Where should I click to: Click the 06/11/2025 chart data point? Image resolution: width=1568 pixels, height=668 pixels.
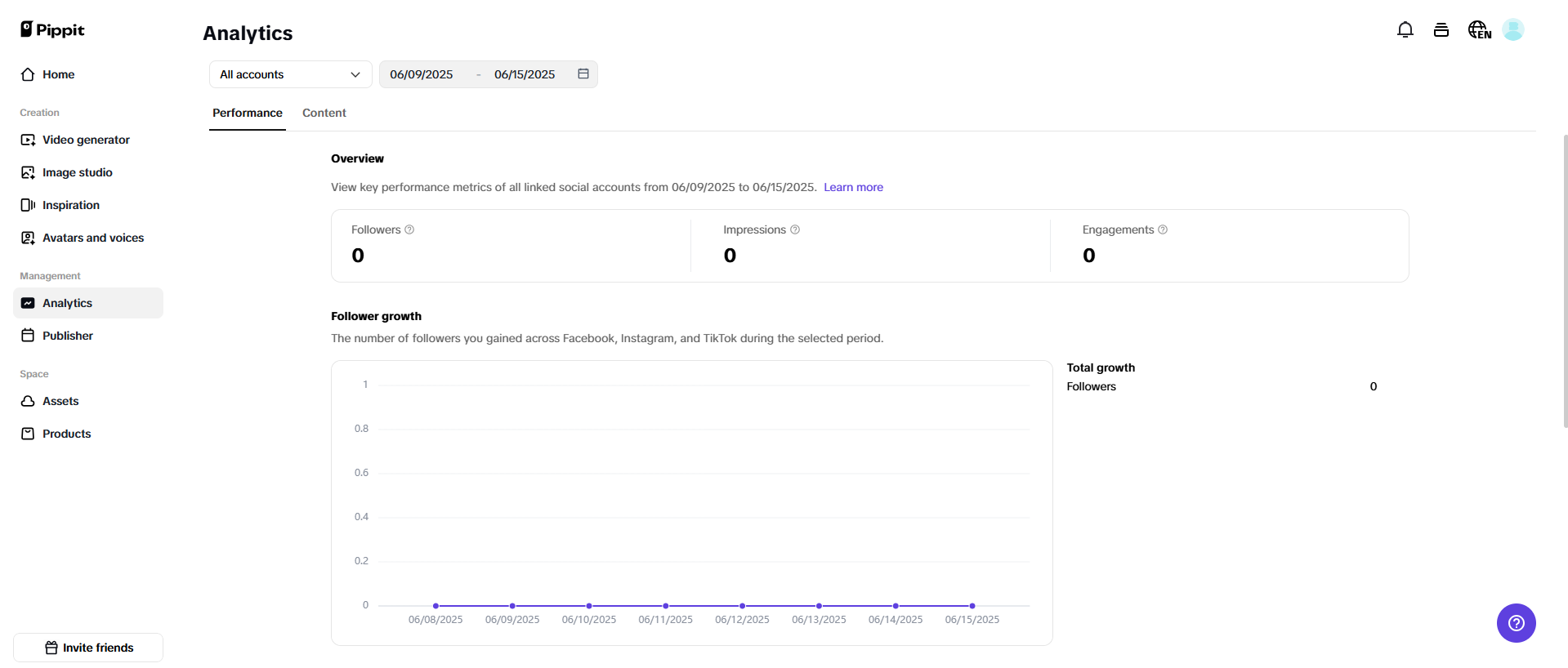pyautogui.click(x=666, y=606)
